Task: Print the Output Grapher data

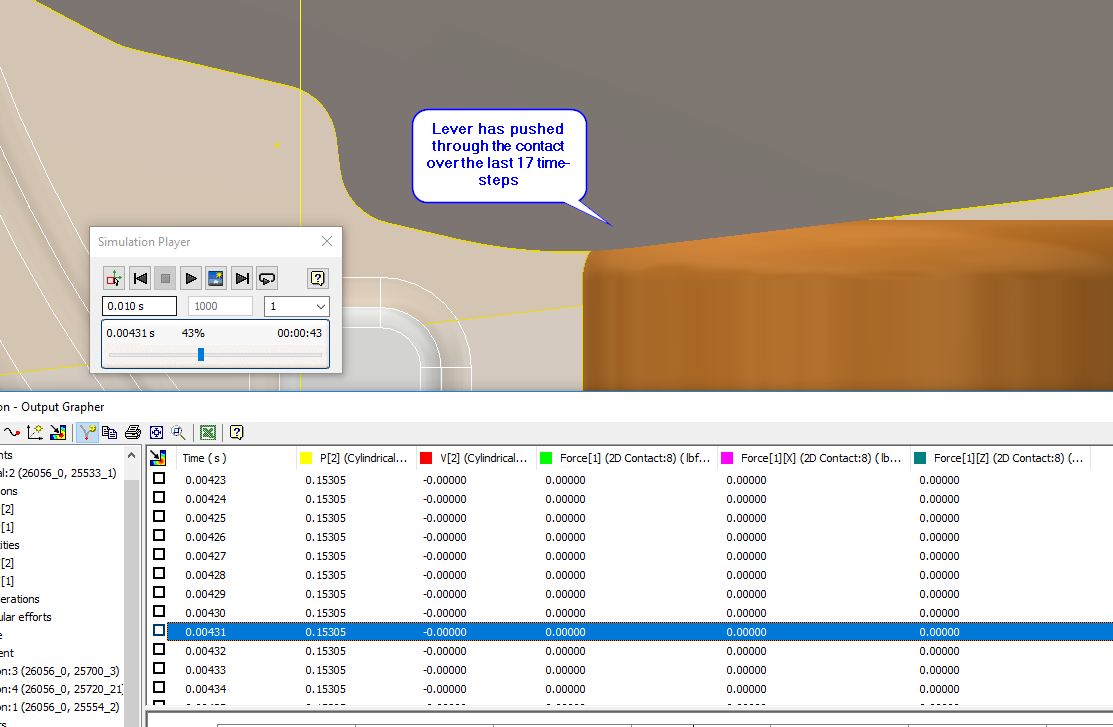Action: (133, 432)
